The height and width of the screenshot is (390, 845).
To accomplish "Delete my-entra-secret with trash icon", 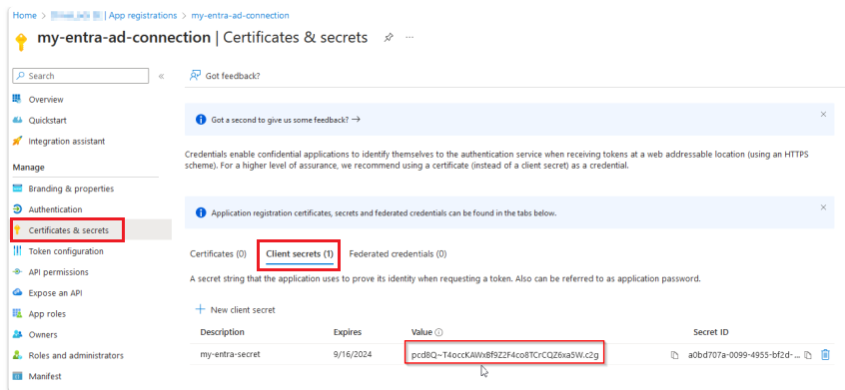I will coord(825,355).
